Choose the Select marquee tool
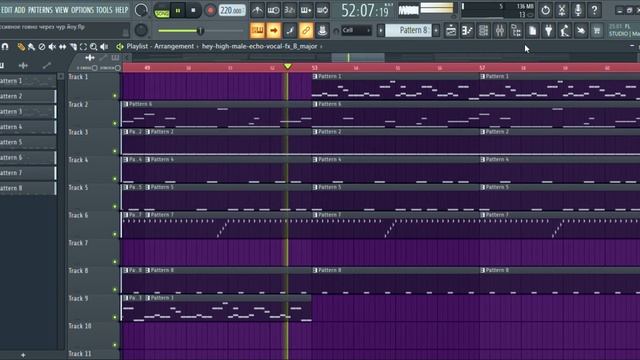This screenshot has height=360, width=640. (x=83, y=47)
